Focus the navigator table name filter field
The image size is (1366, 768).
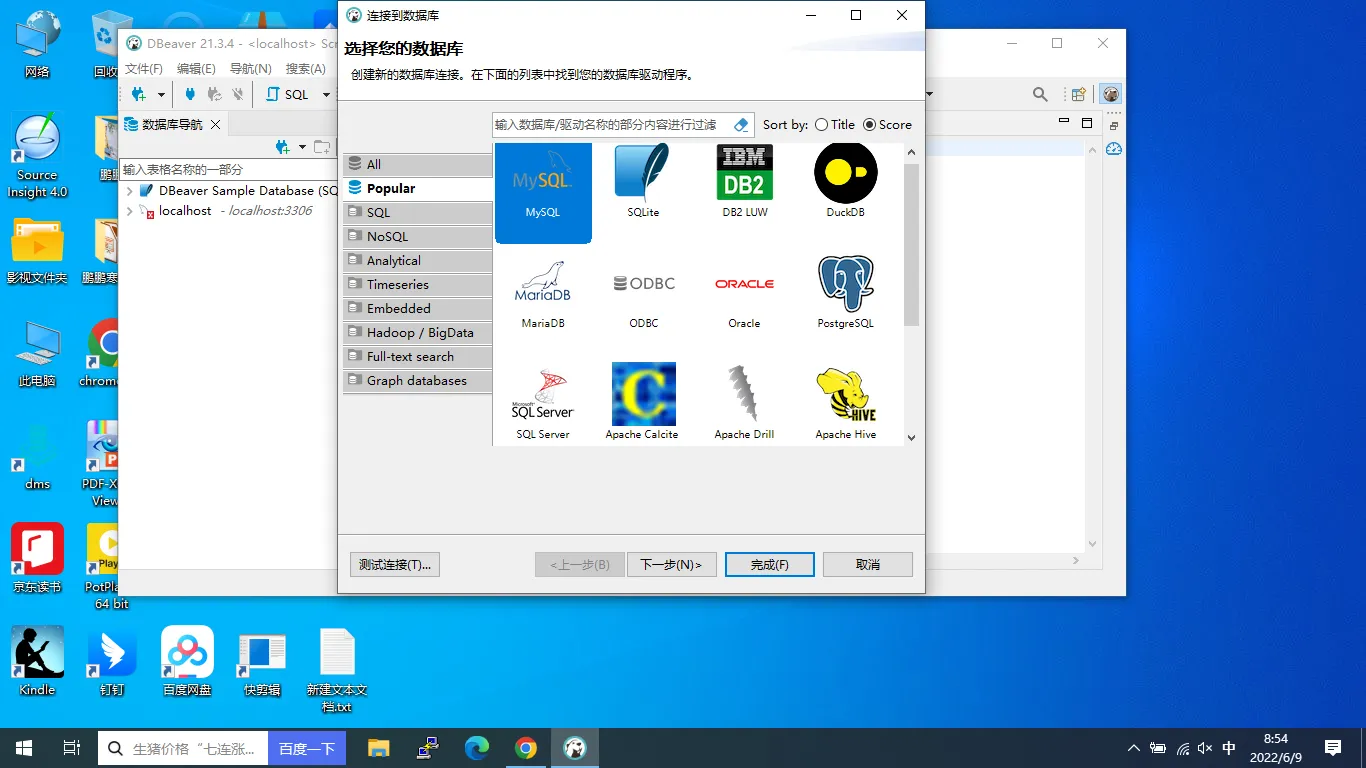(x=229, y=169)
